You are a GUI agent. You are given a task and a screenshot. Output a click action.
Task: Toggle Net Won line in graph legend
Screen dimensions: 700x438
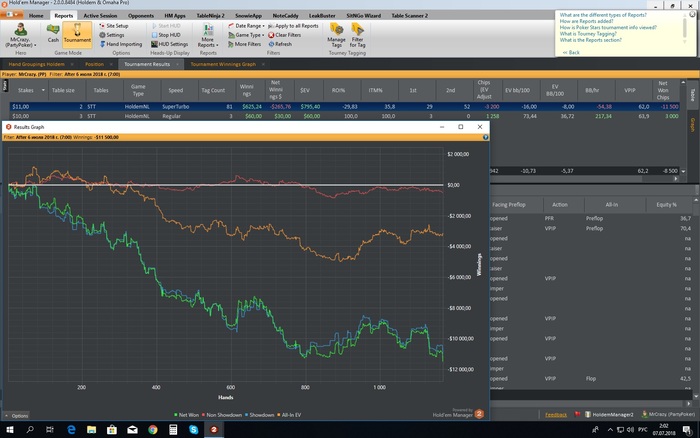pos(186,415)
